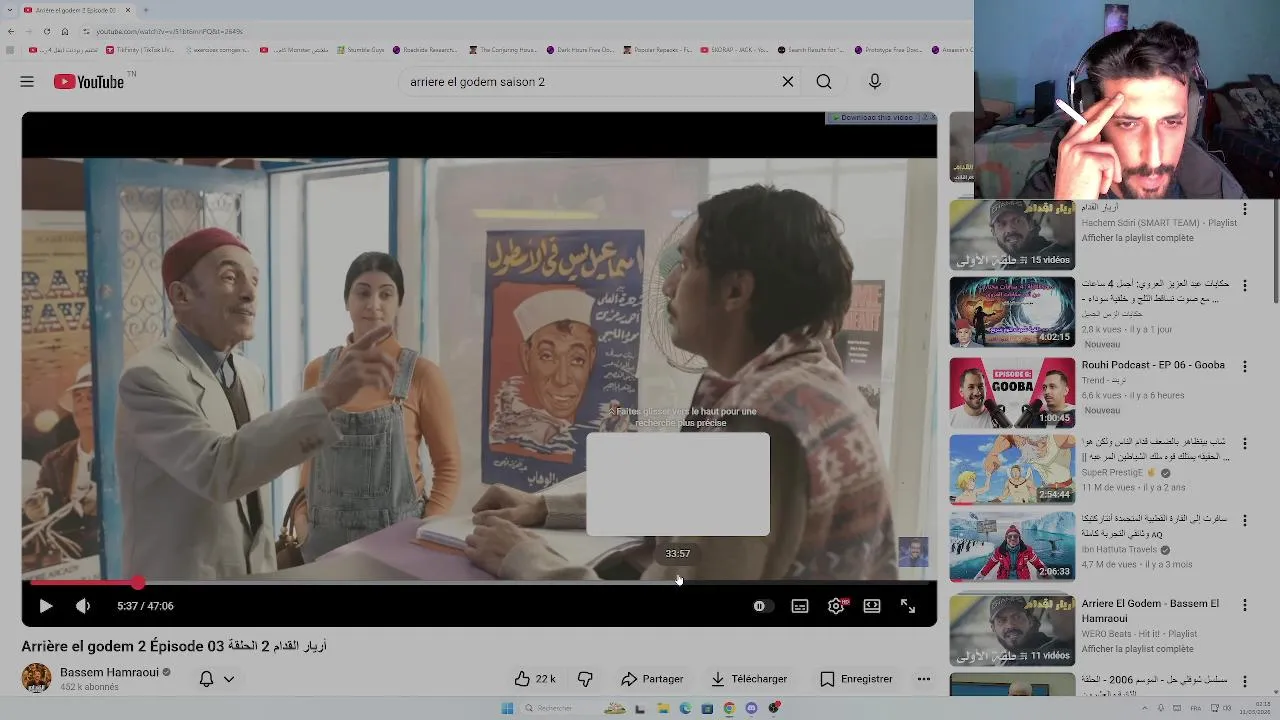Click browser back arrow
This screenshot has height=720, width=1280.
[x=10, y=31]
